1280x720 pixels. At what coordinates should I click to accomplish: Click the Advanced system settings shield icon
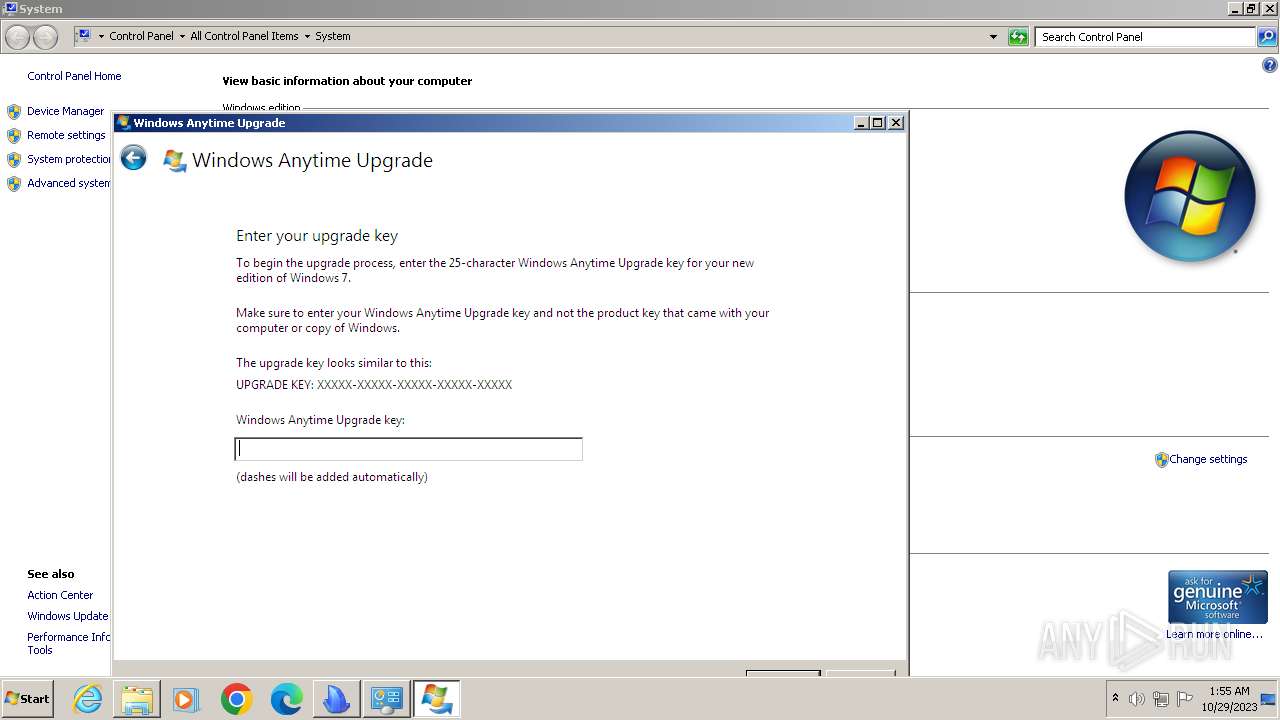(x=14, y=184)
